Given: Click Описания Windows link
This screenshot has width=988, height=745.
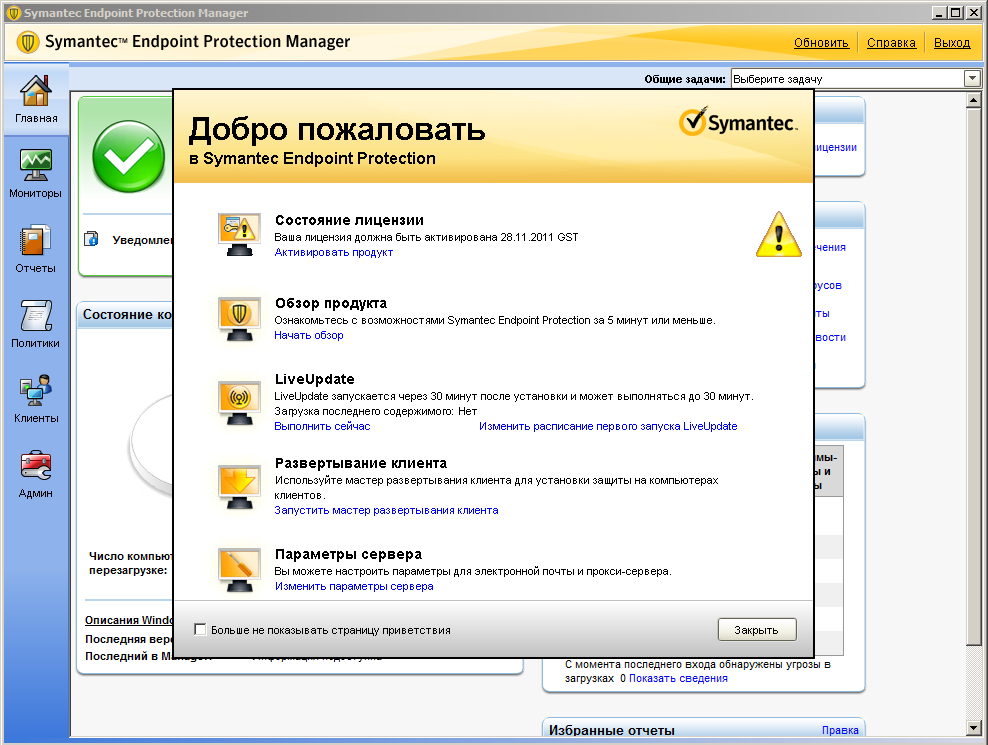Looking at the screenshot, I should click(x=129, y=620).
